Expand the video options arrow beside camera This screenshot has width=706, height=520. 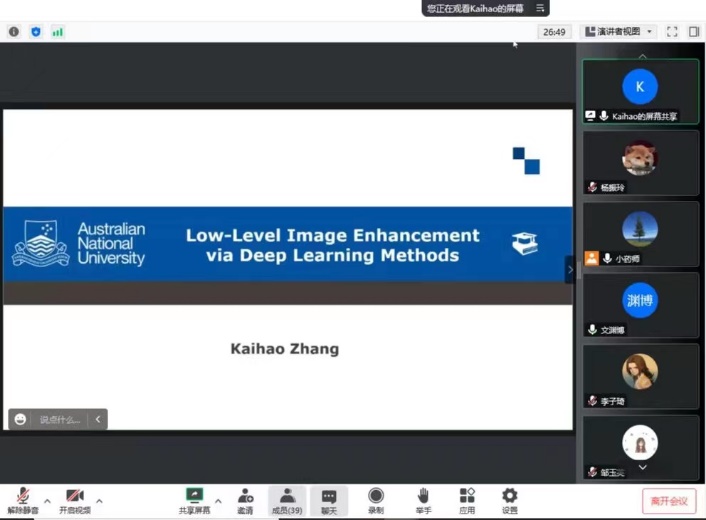(x=99, y=499)
